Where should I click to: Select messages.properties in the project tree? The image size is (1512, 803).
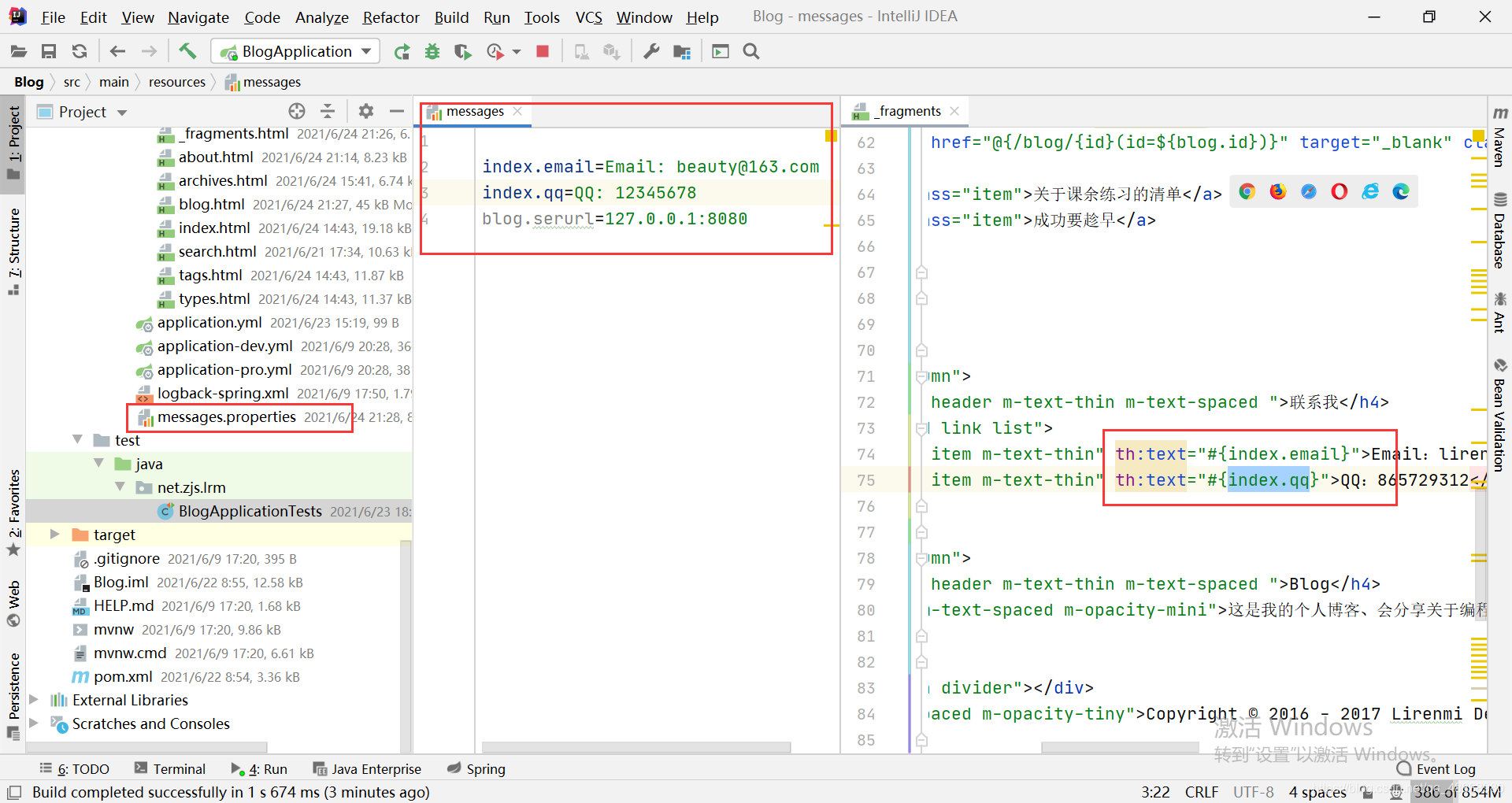click(x=226, y=416)
